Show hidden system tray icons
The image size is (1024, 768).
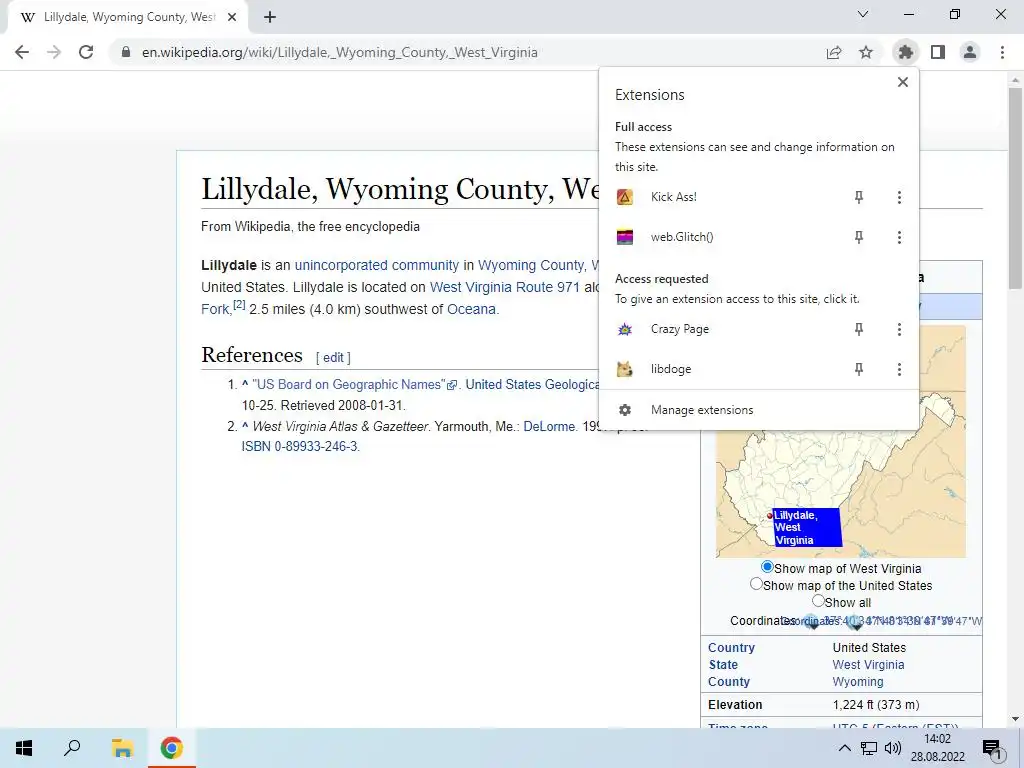click(x=844, y=748)
